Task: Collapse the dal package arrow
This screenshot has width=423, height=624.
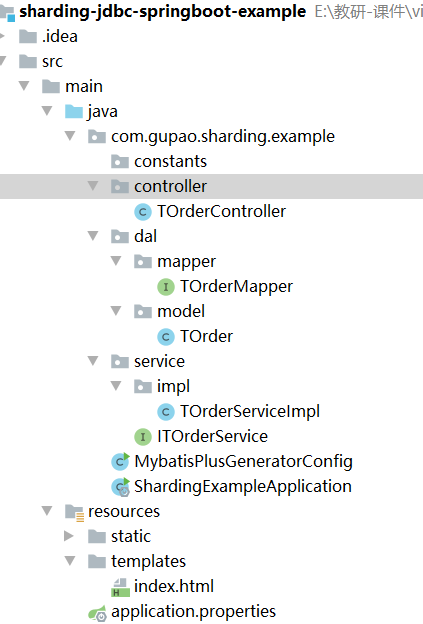Action: [x=93, y=236]
